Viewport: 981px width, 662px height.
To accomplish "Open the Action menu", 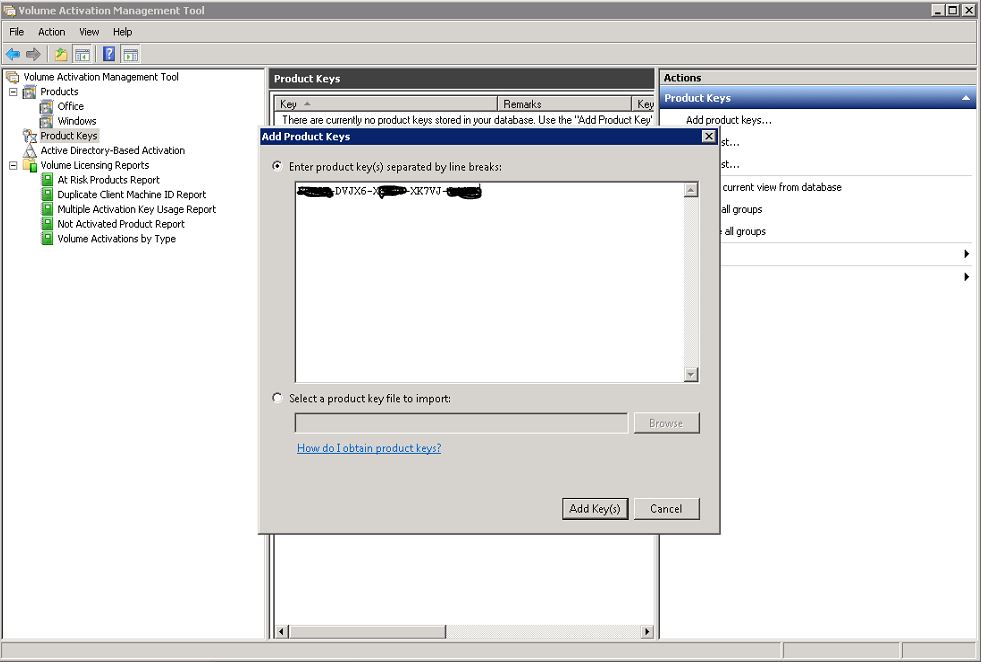I will tap(51, 31).
